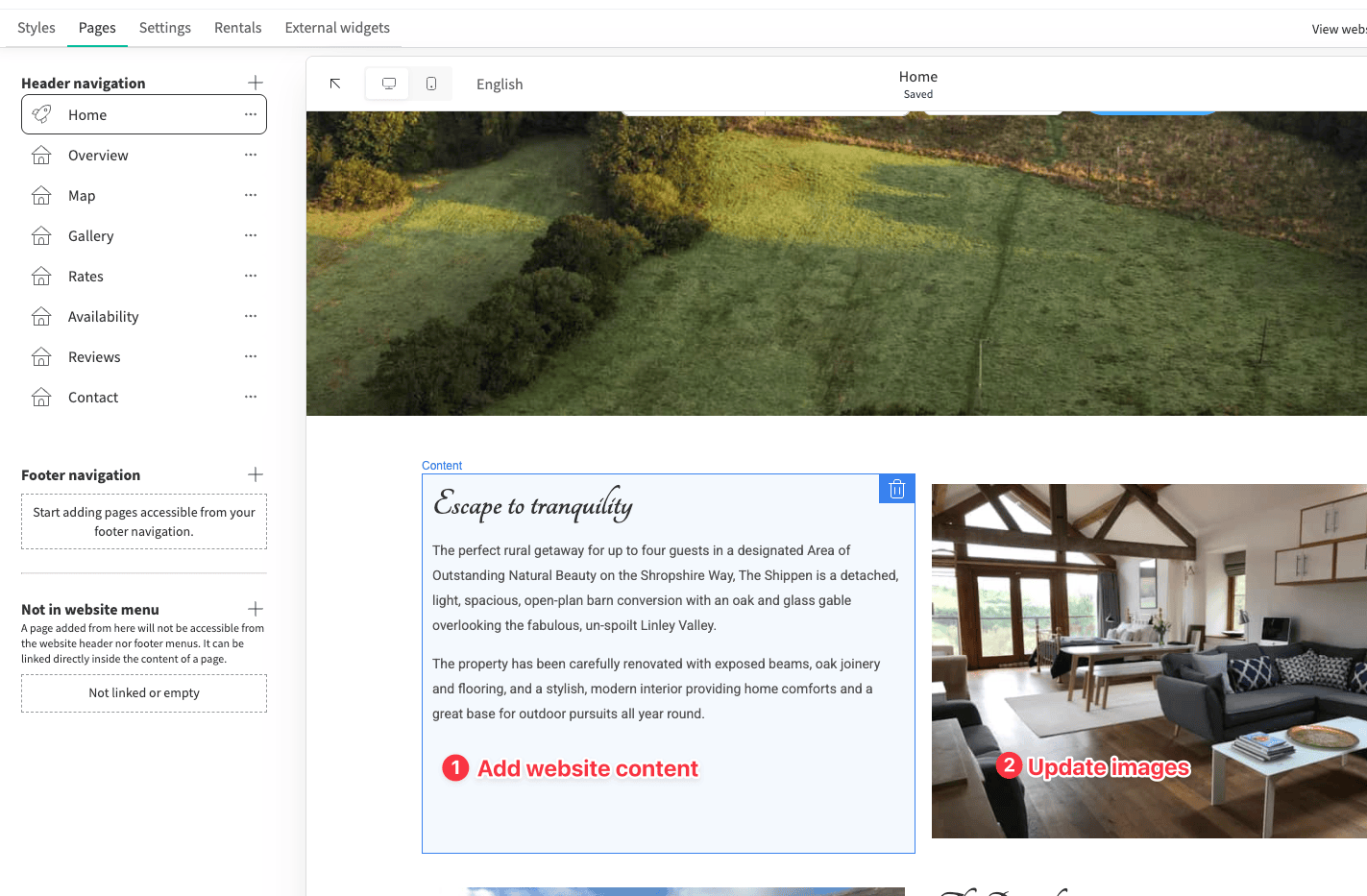Switch to the Styles tab
Viewport: 1367px width, 896px height.
(x=36, y=27)
